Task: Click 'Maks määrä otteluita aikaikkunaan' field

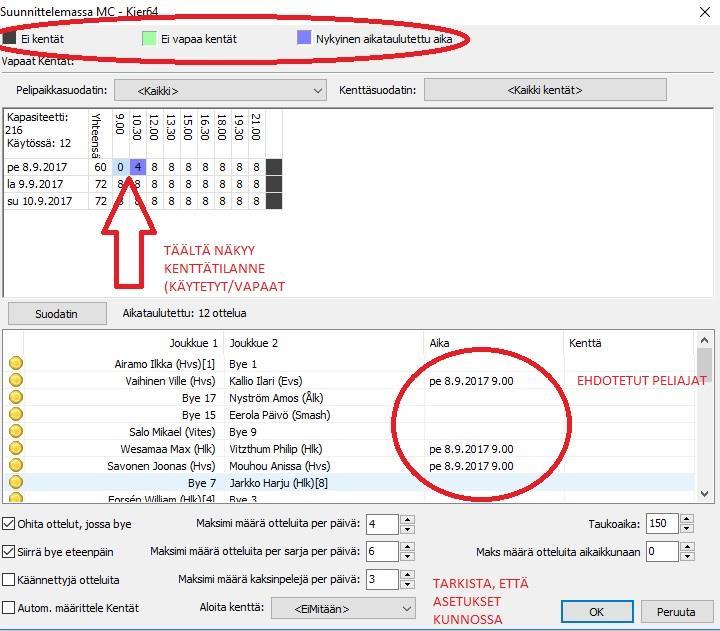Action: pyautogui.click(x=662, y=552)
